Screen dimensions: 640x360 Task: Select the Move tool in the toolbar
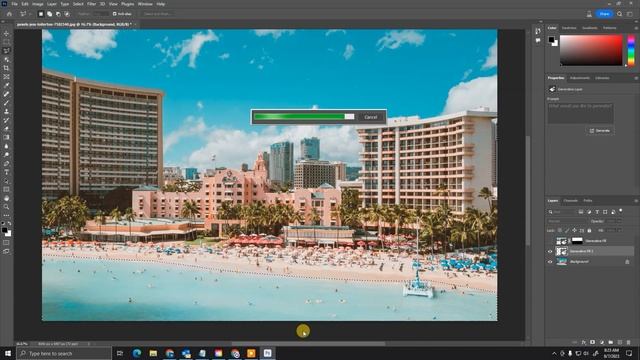(6, 33)
